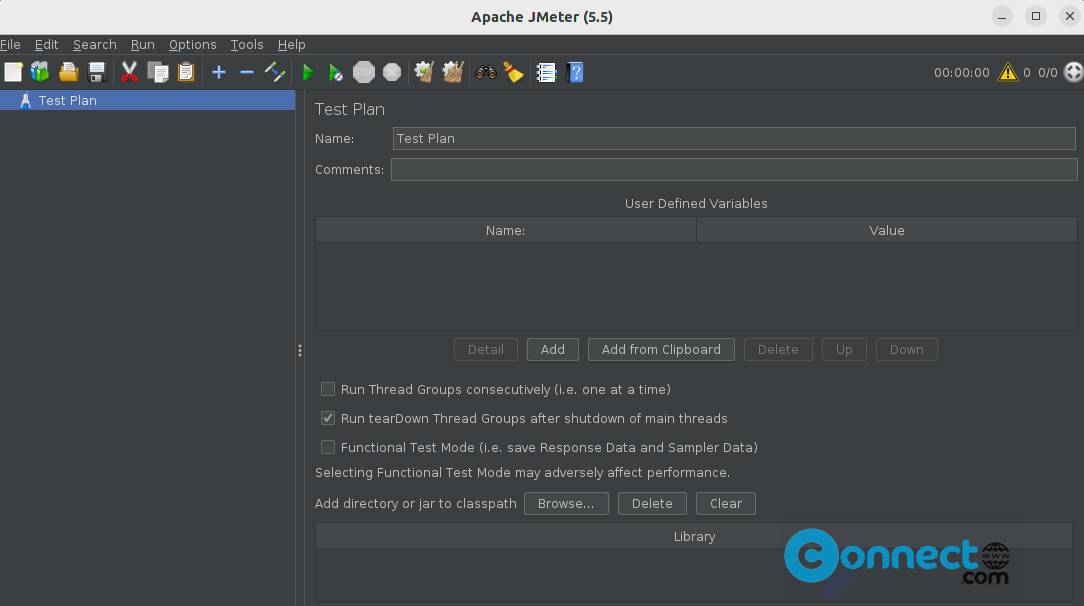Clear results with single broom icon
The width and height of the screenshot is (1084, 606).
click(x=424, y=72)
